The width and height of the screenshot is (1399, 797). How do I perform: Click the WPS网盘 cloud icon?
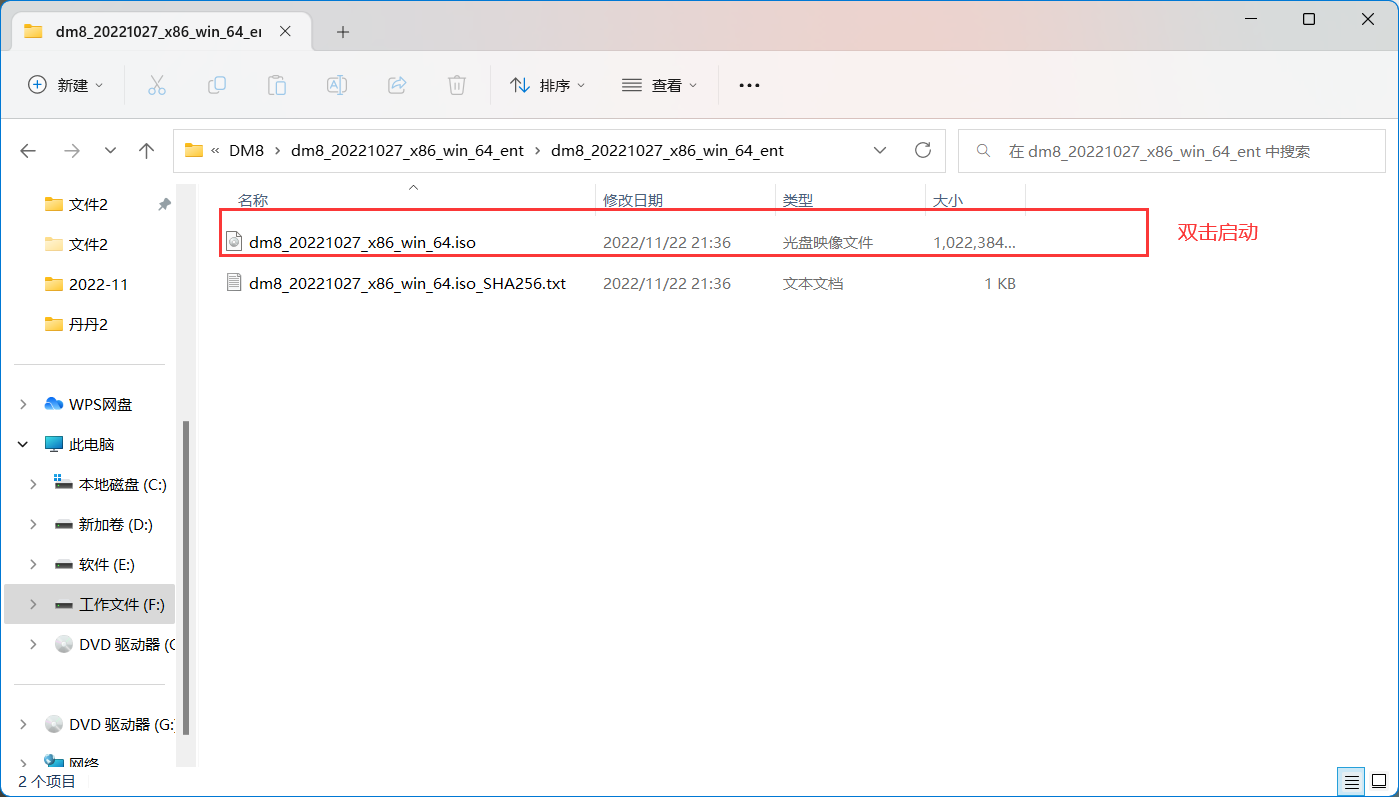point(54,404)
